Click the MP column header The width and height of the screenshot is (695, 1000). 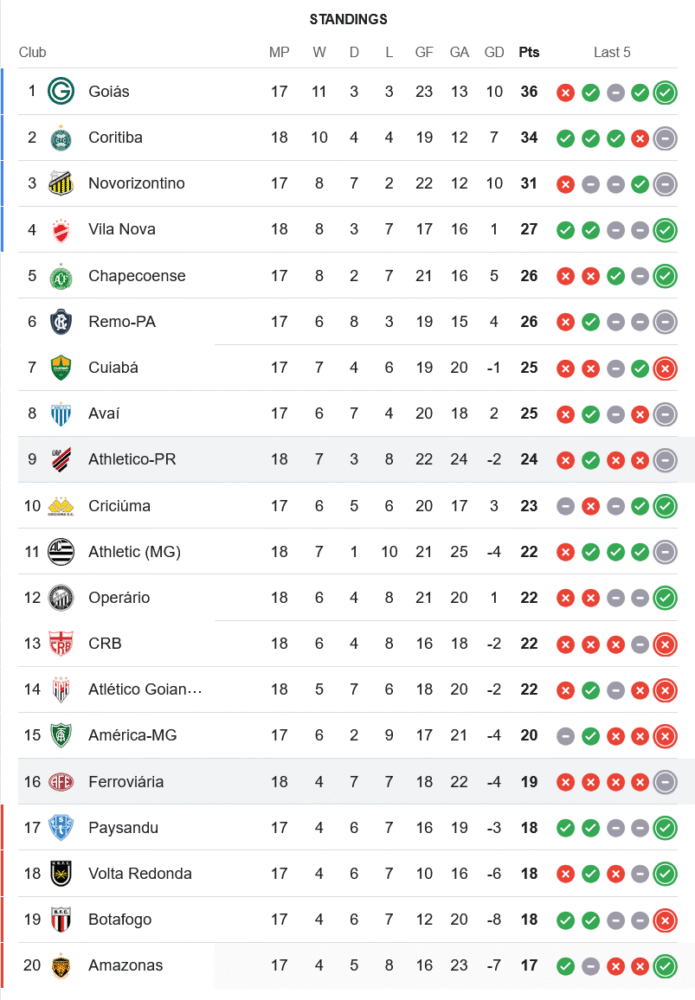[279, 52]
